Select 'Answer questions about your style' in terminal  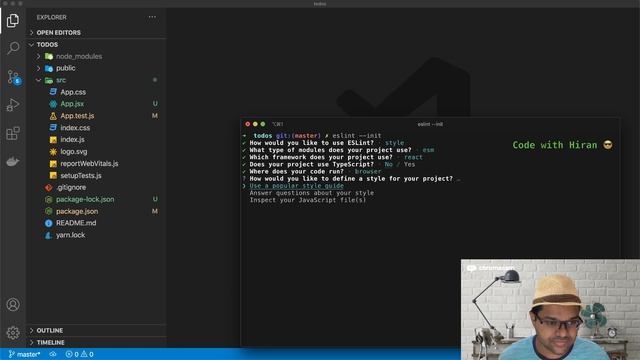(311, 193)
